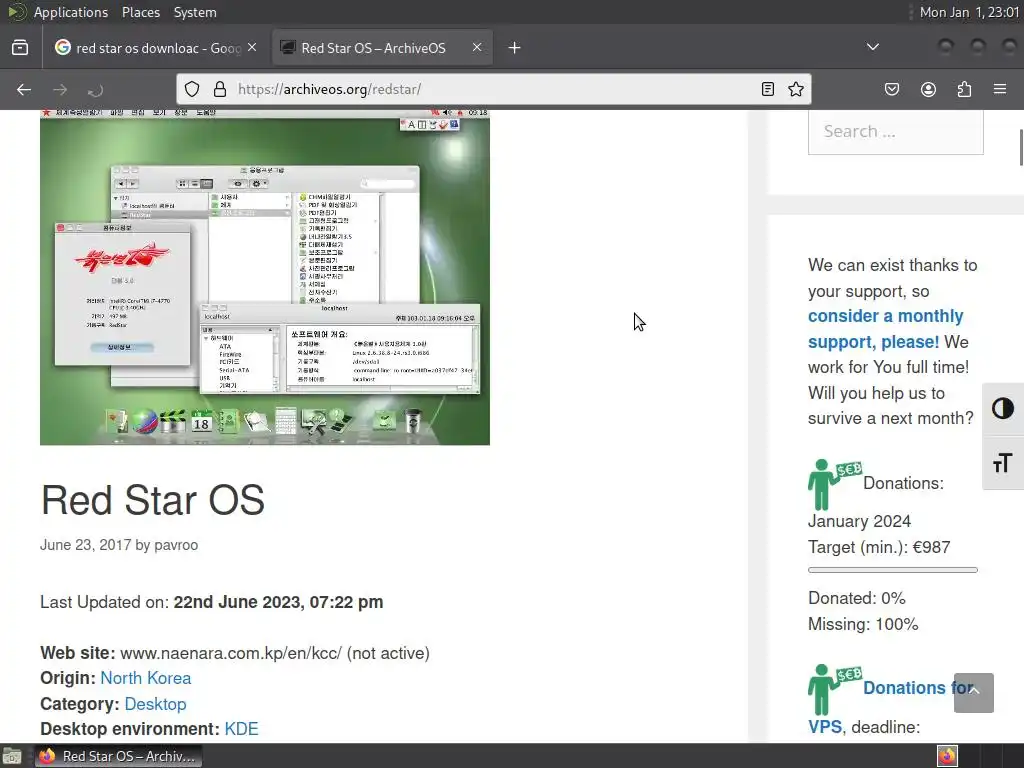The width and height of the screenshot is (1024, 768).
Task: Close the Google search tab
Action: [x=252, y=48]
